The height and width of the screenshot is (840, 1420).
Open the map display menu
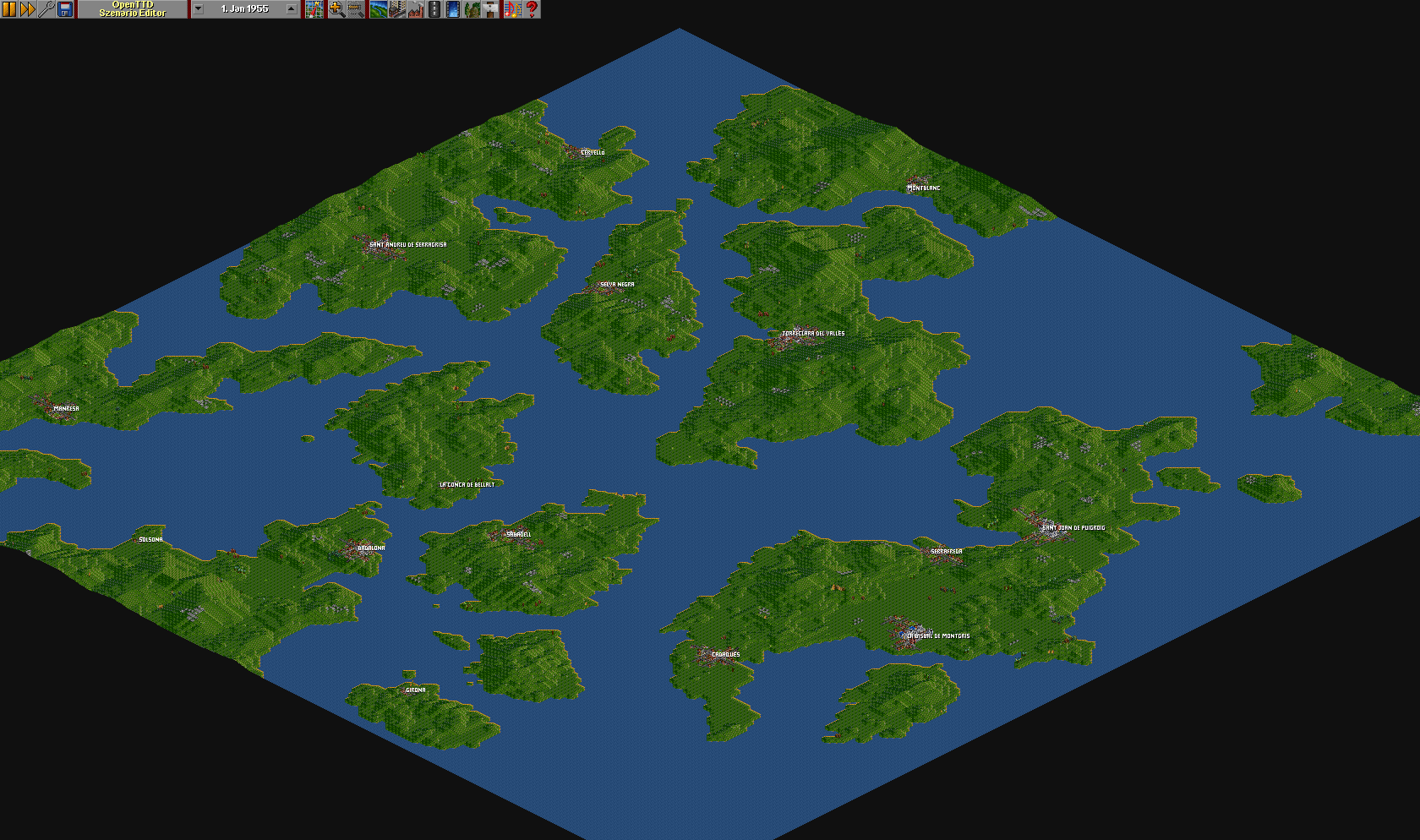point(314,9)
